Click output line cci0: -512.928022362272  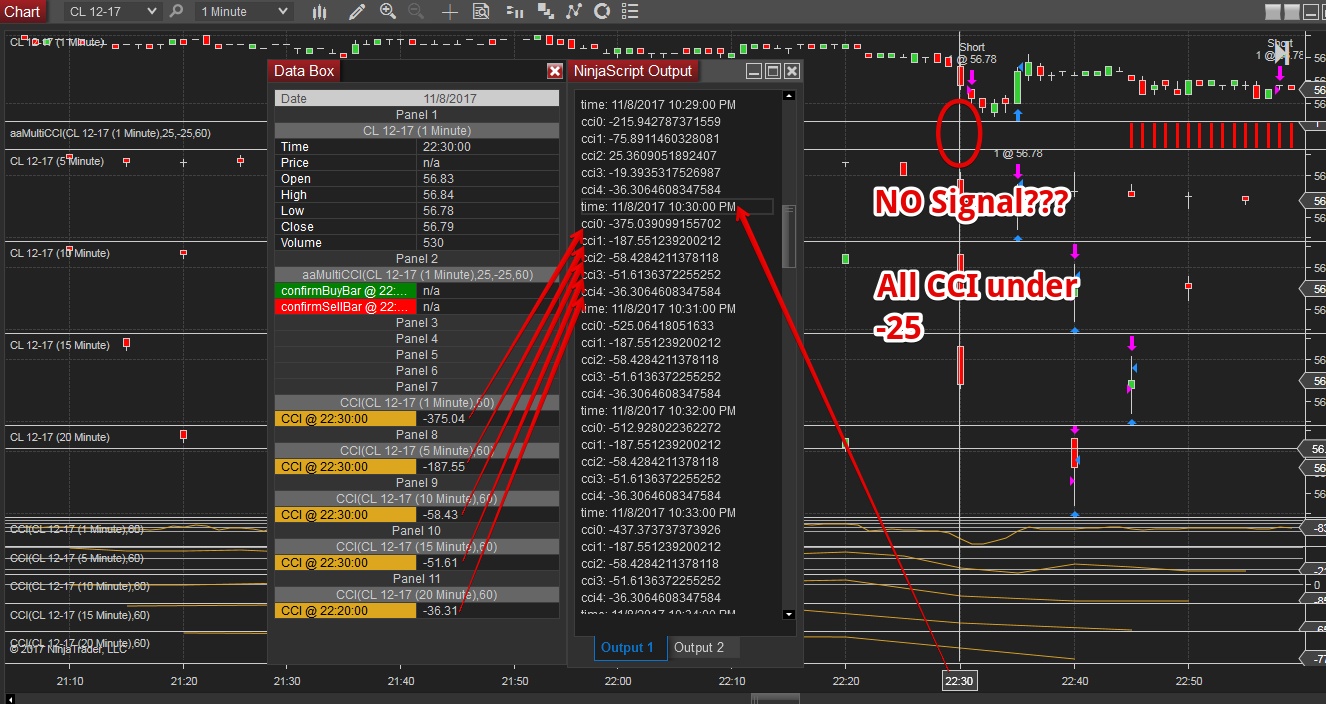pos(651,427)
